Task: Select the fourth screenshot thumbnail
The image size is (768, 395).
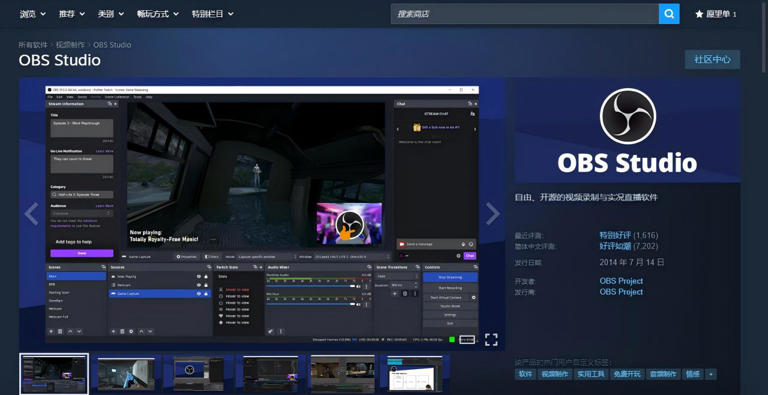Action: (x=270, y=373)
